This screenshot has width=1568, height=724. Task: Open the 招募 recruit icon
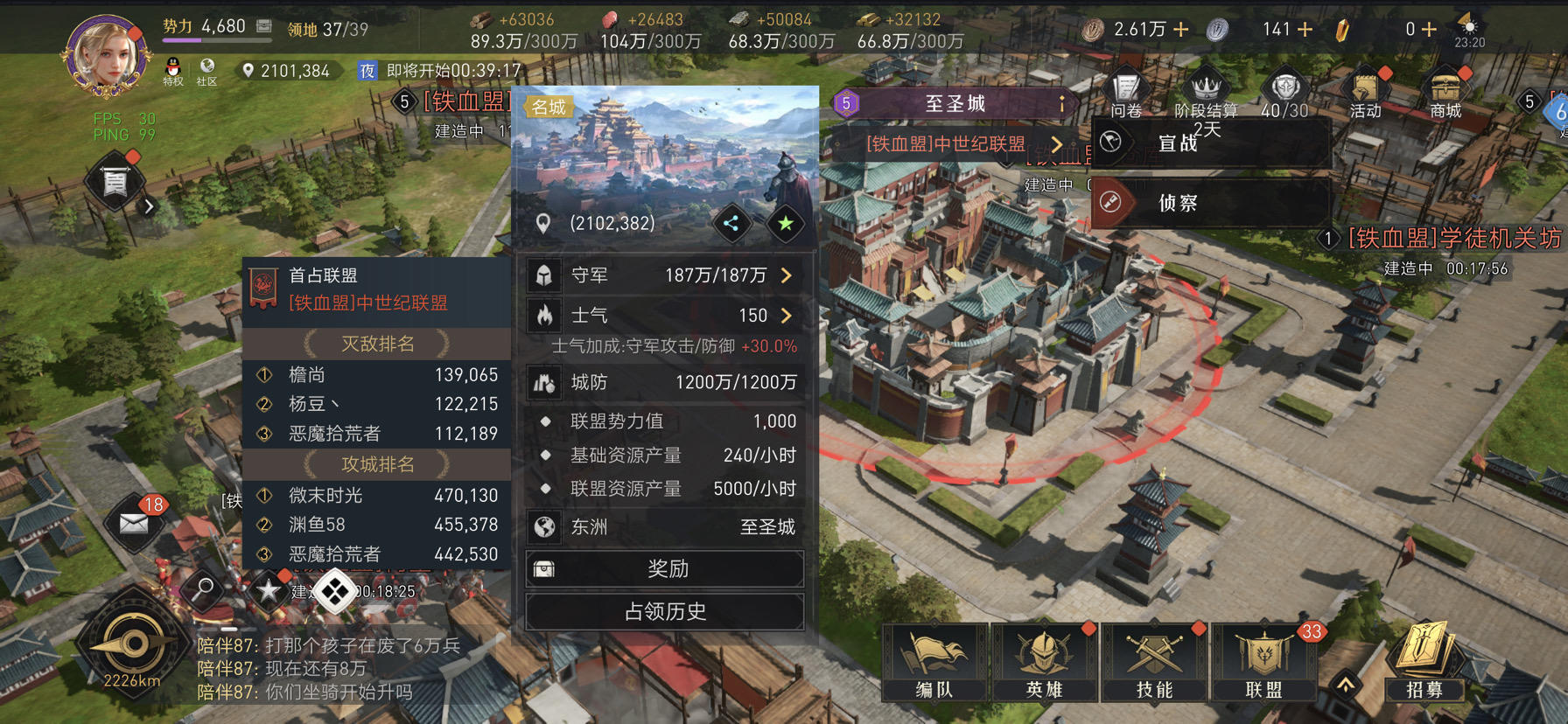click(x=1424, y=661)
